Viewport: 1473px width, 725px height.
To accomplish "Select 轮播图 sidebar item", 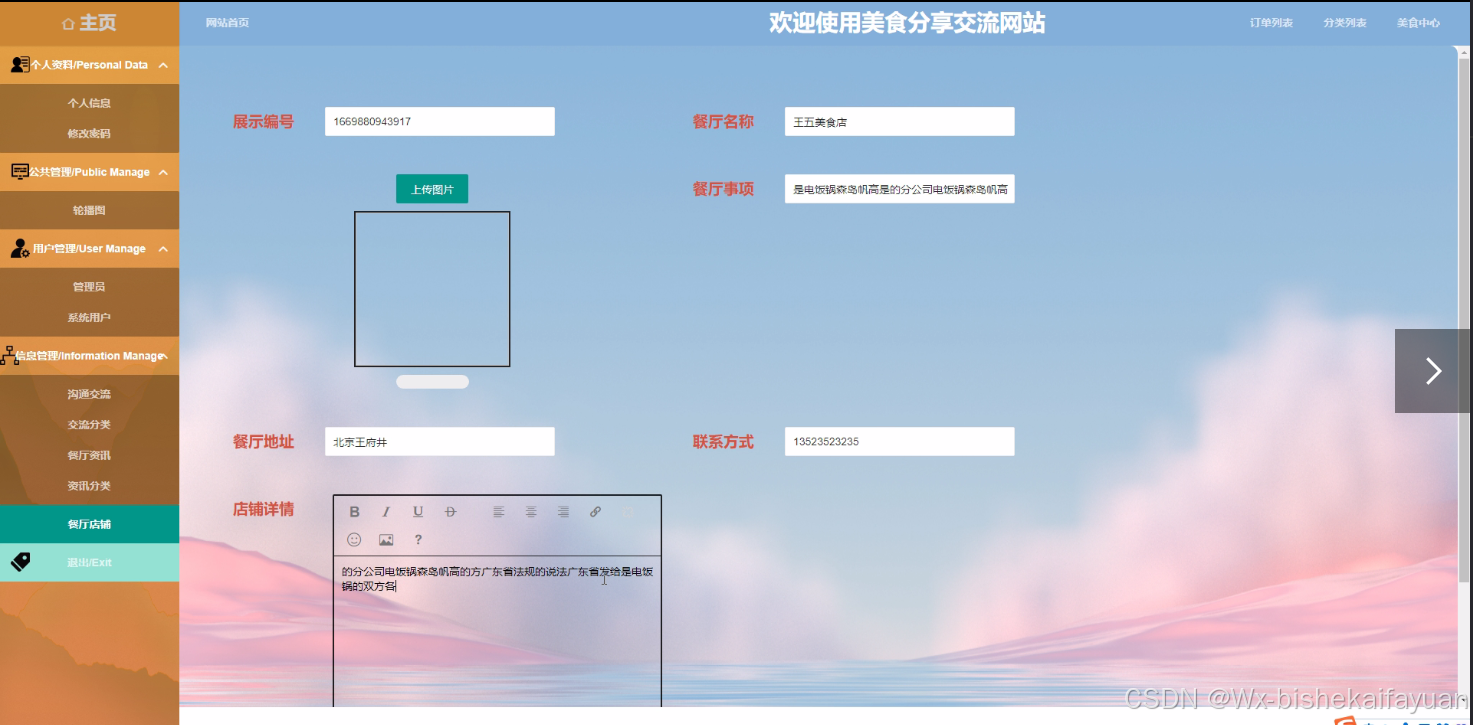I will [89, 211].
